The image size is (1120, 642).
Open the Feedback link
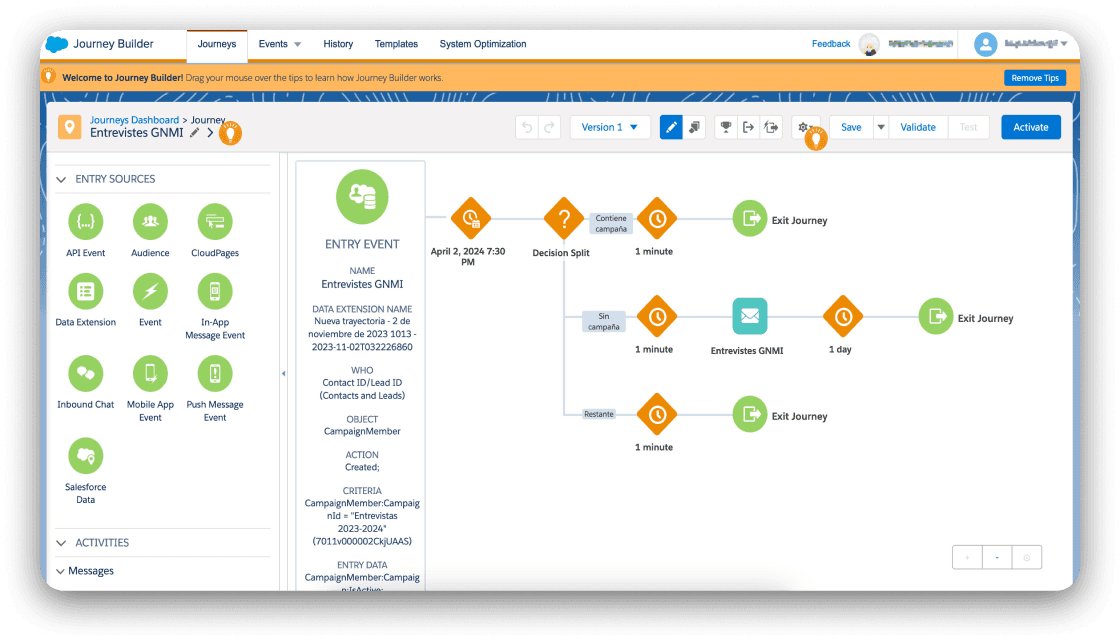(x=831, y=44)
